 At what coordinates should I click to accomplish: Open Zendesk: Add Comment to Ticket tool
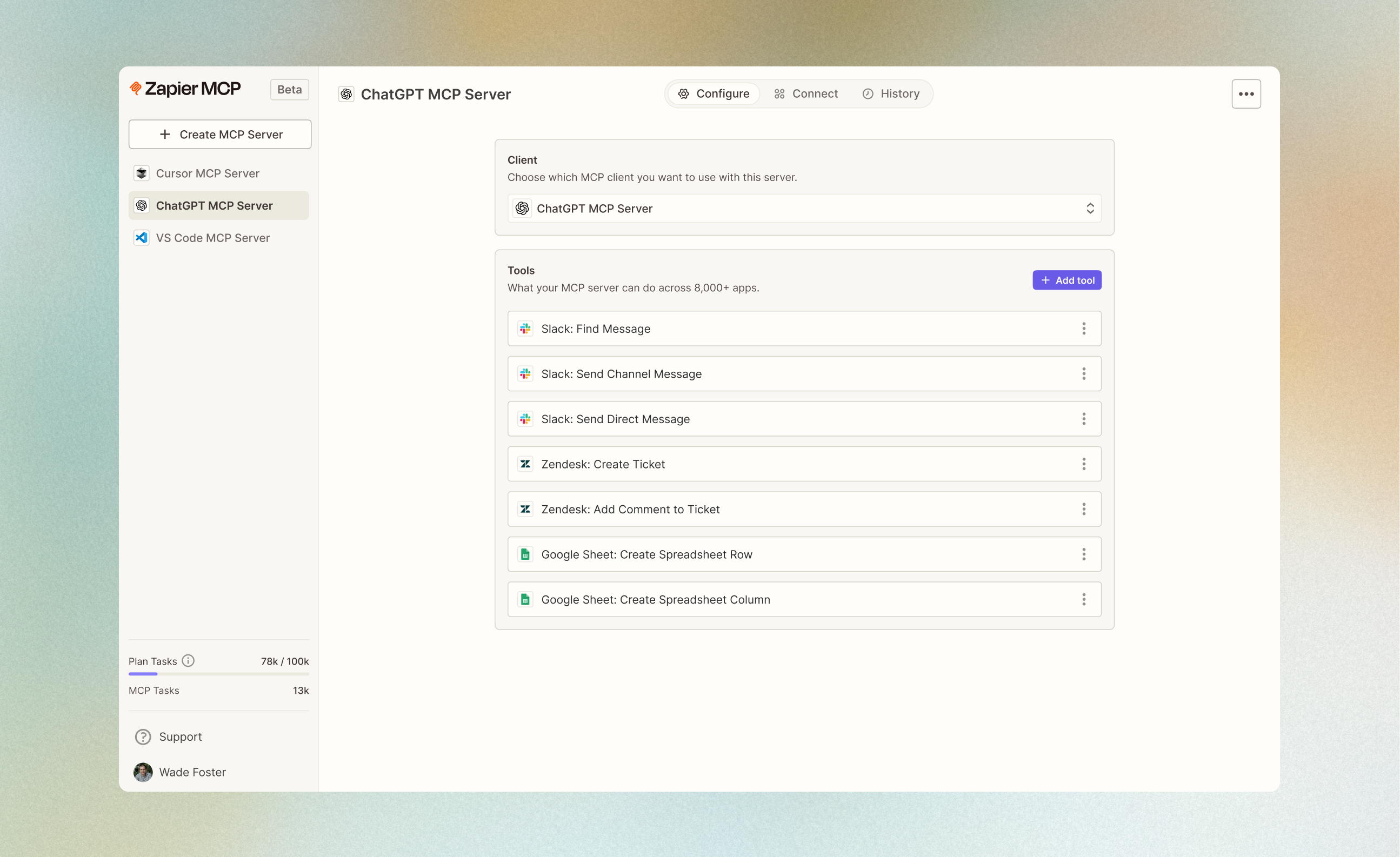pyautogui.click(x=804, y=509)
